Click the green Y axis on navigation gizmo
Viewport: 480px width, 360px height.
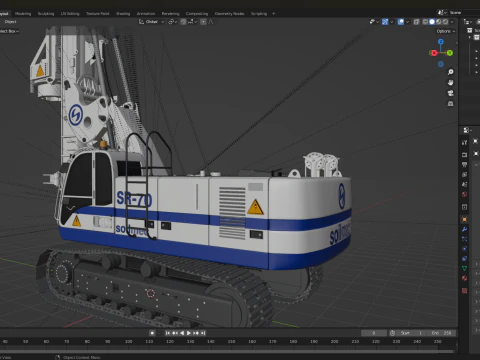(x=450, y=53)
